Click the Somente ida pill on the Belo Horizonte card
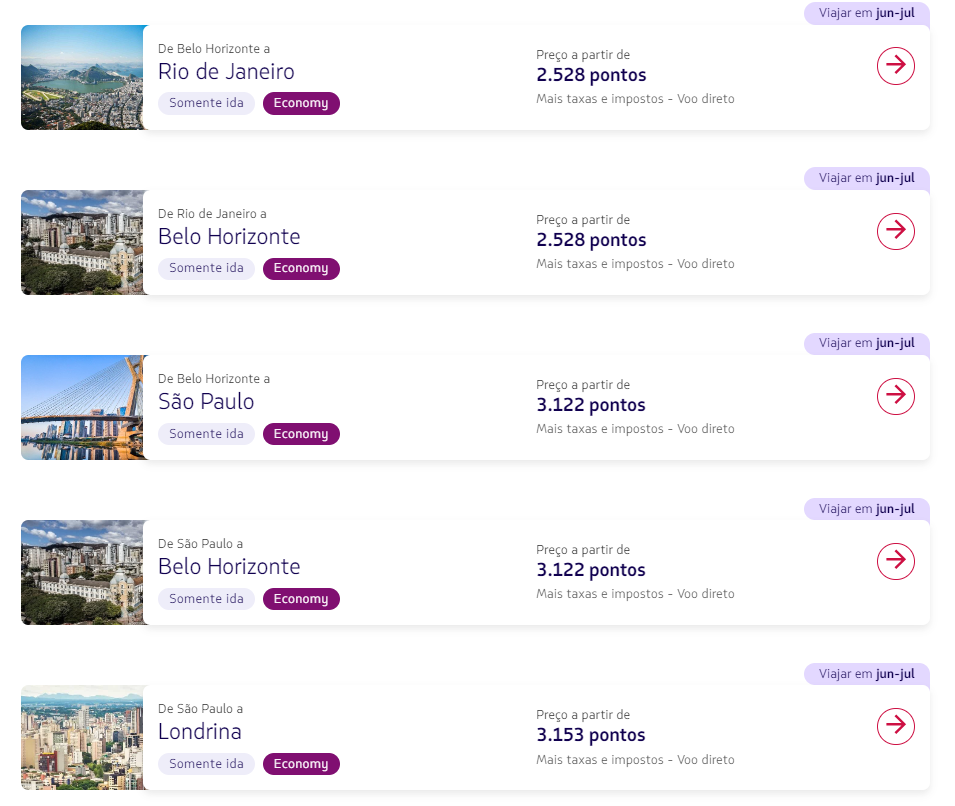The width and height of the screenshot is (955, 806). tap(206, 268)
